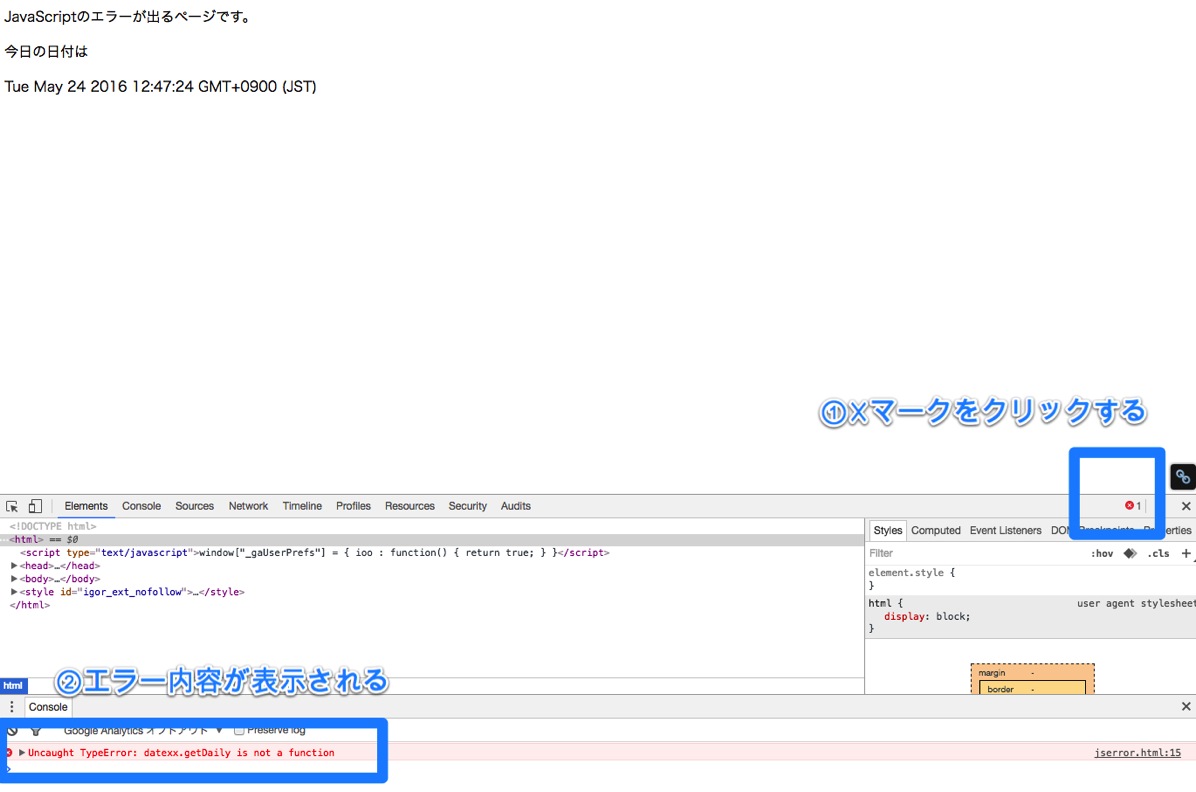Image resolution: width=1196 pixels, height=792 pixels.
Task: Clear the console with the ban icon
Action: tap(12, 731)
